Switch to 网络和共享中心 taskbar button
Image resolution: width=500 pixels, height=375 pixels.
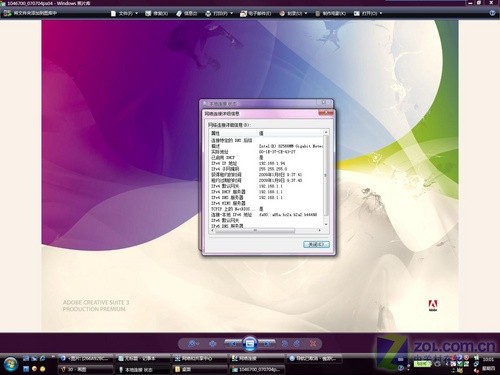[199, 359]
